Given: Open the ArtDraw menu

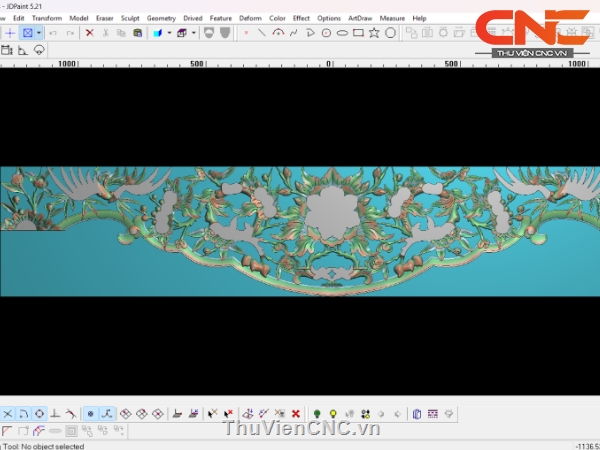Looking at the screenshot, I should click(360, 18).
